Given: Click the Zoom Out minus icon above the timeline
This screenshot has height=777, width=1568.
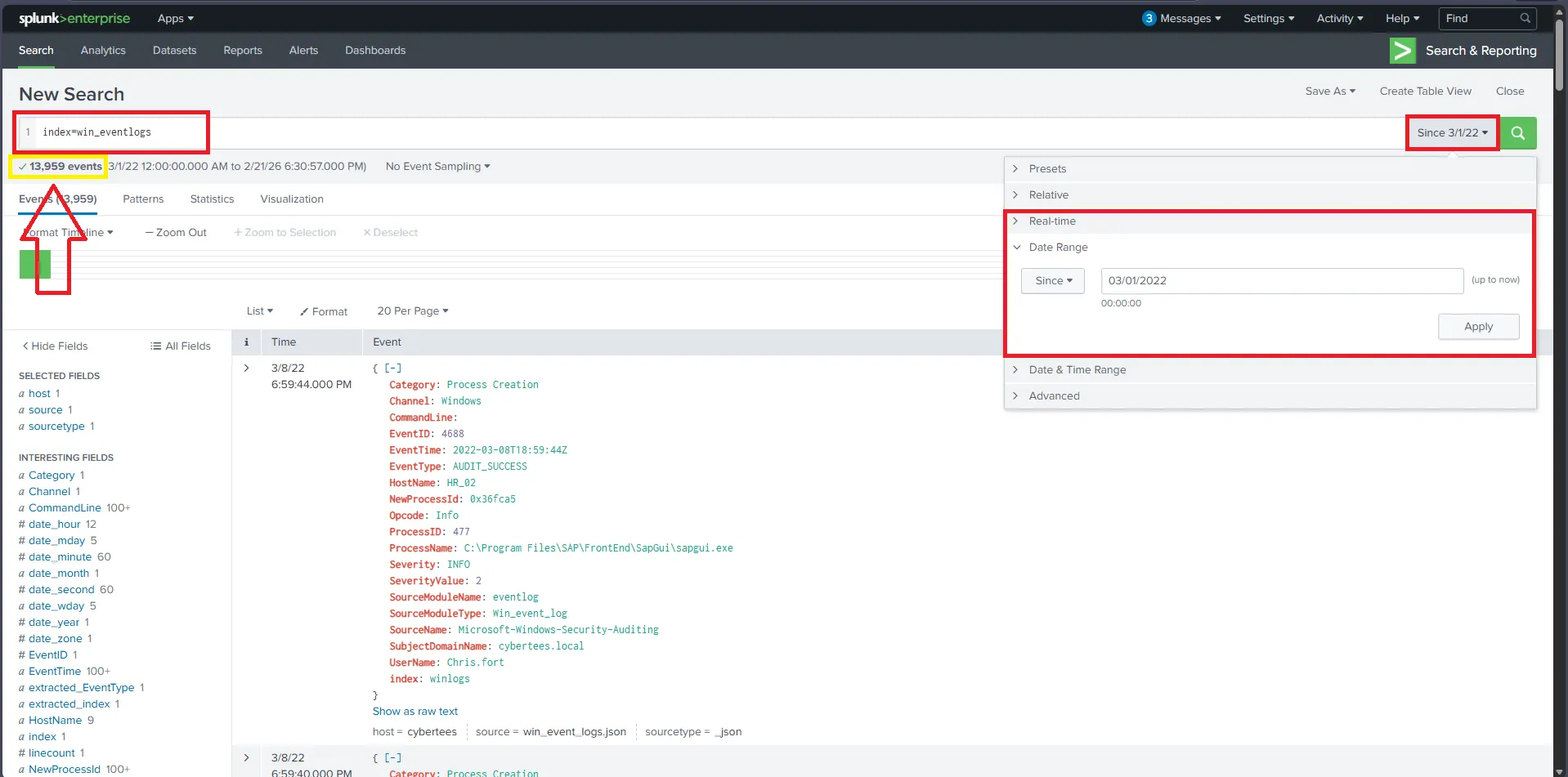Looking at the screenshot, I should [150, 232].
